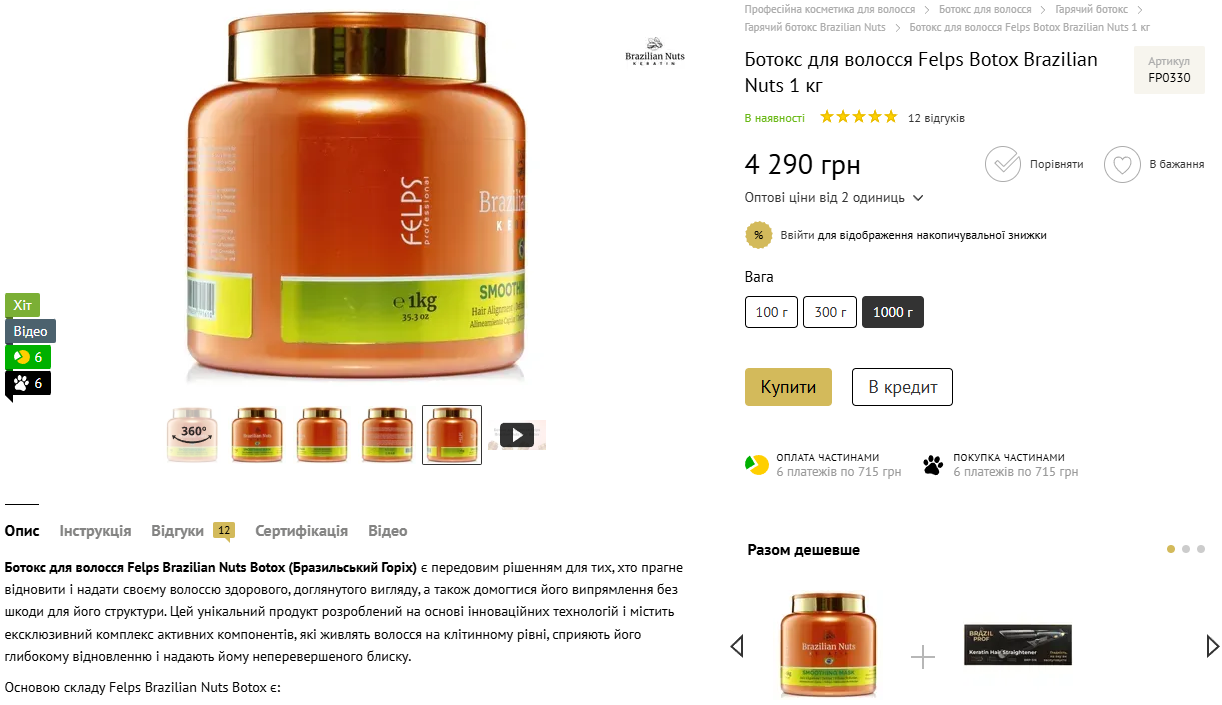Select the 300 г weight option

click(x=830, y=312)
